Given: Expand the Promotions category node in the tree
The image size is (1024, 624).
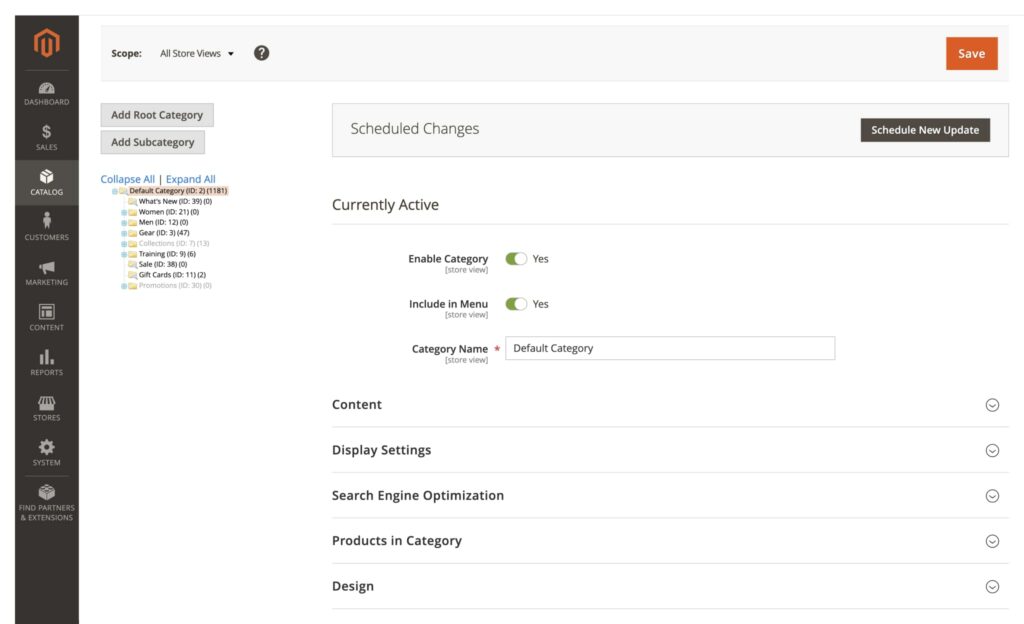Looking at the screenshot, I should point(124,286).
